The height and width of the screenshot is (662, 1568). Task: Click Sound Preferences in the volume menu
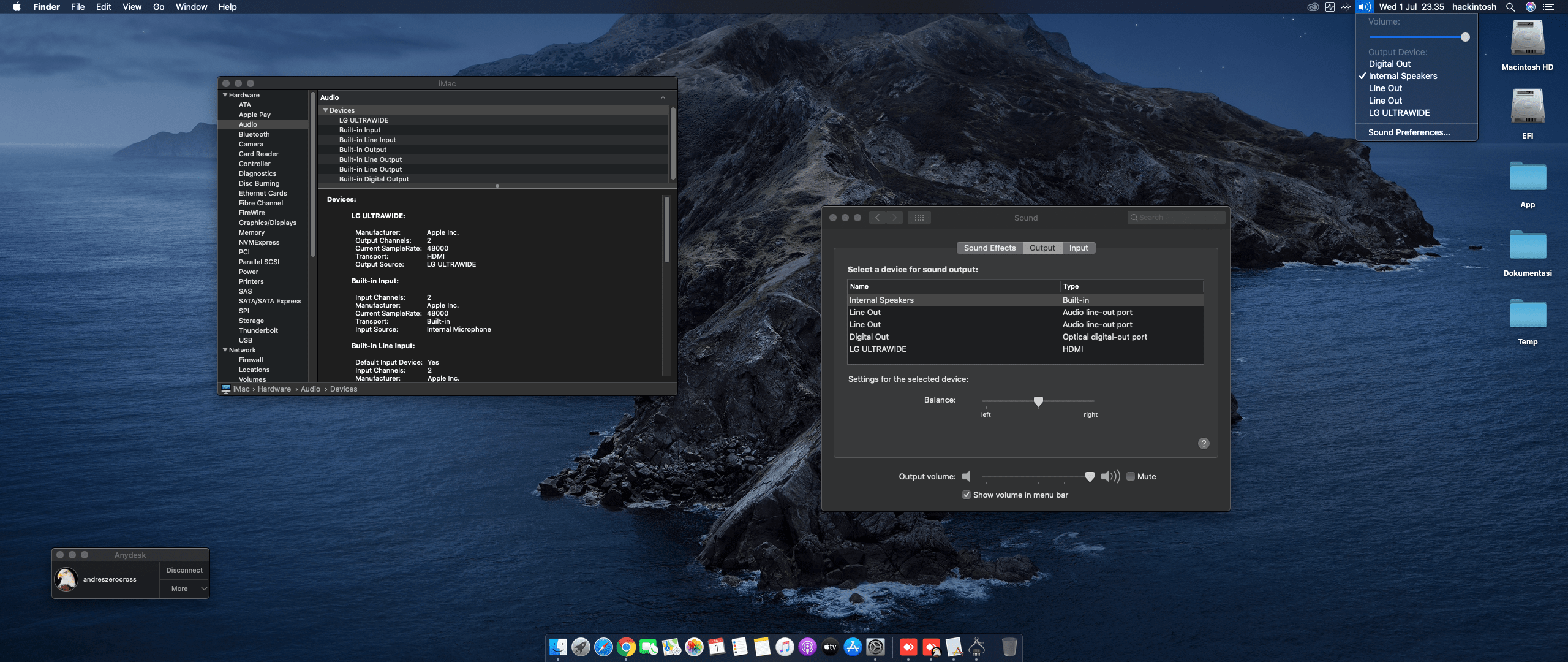[x=1409, y=132]
